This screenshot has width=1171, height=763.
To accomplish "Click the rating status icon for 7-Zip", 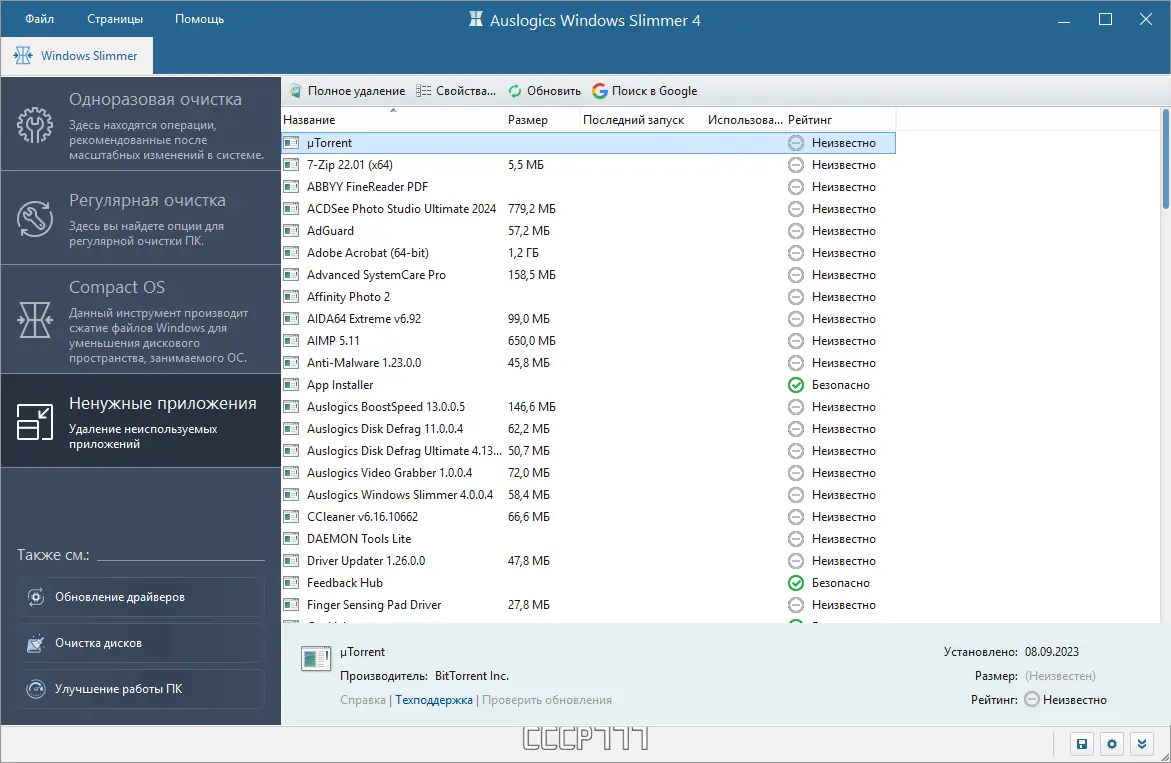I will (x=795, y=165).
